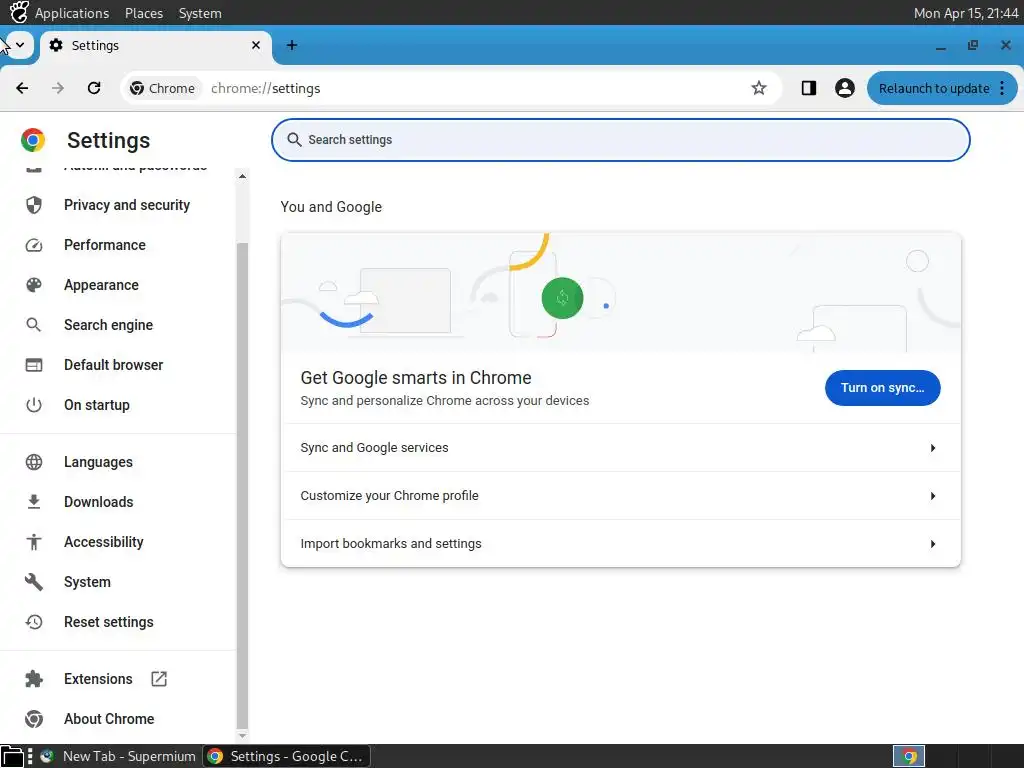The image size is (1024, 768).
Task: Open Performance settings section
Action: point(104,245)
